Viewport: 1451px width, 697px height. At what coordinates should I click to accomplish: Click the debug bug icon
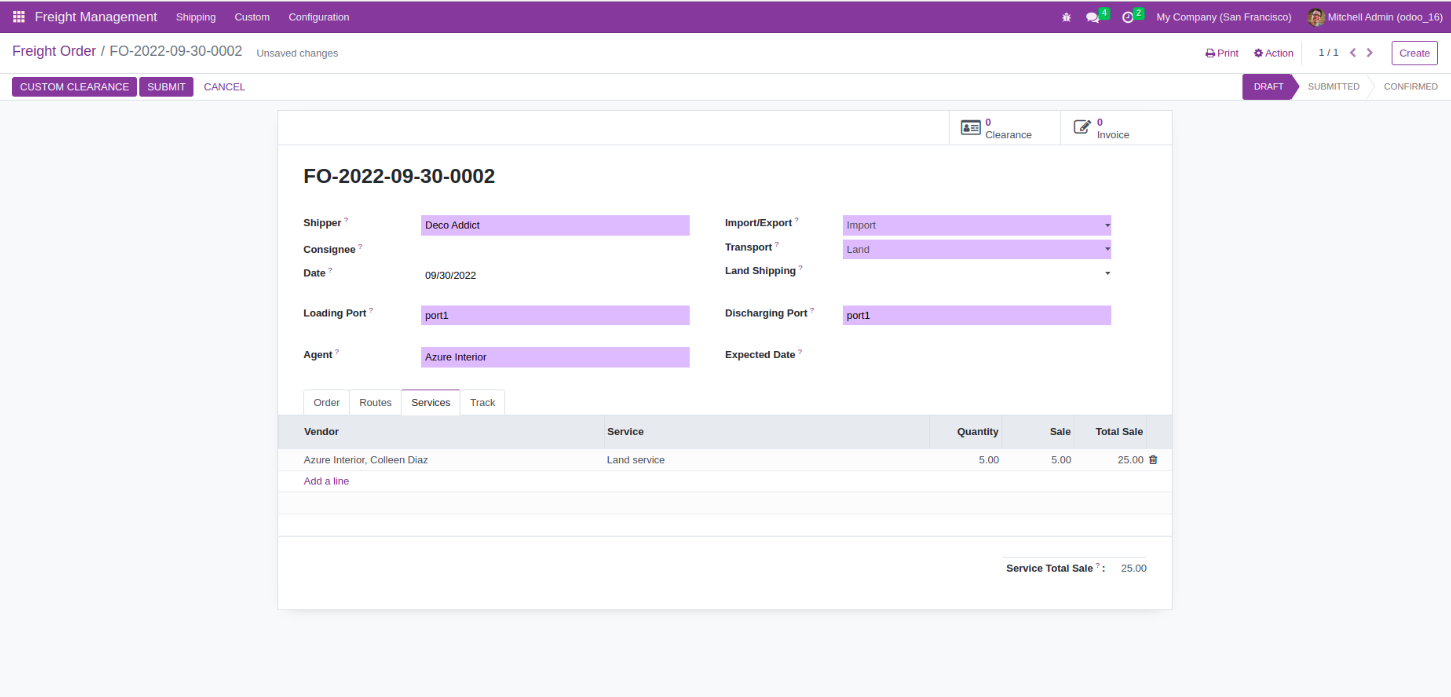tap(1066, 17)
